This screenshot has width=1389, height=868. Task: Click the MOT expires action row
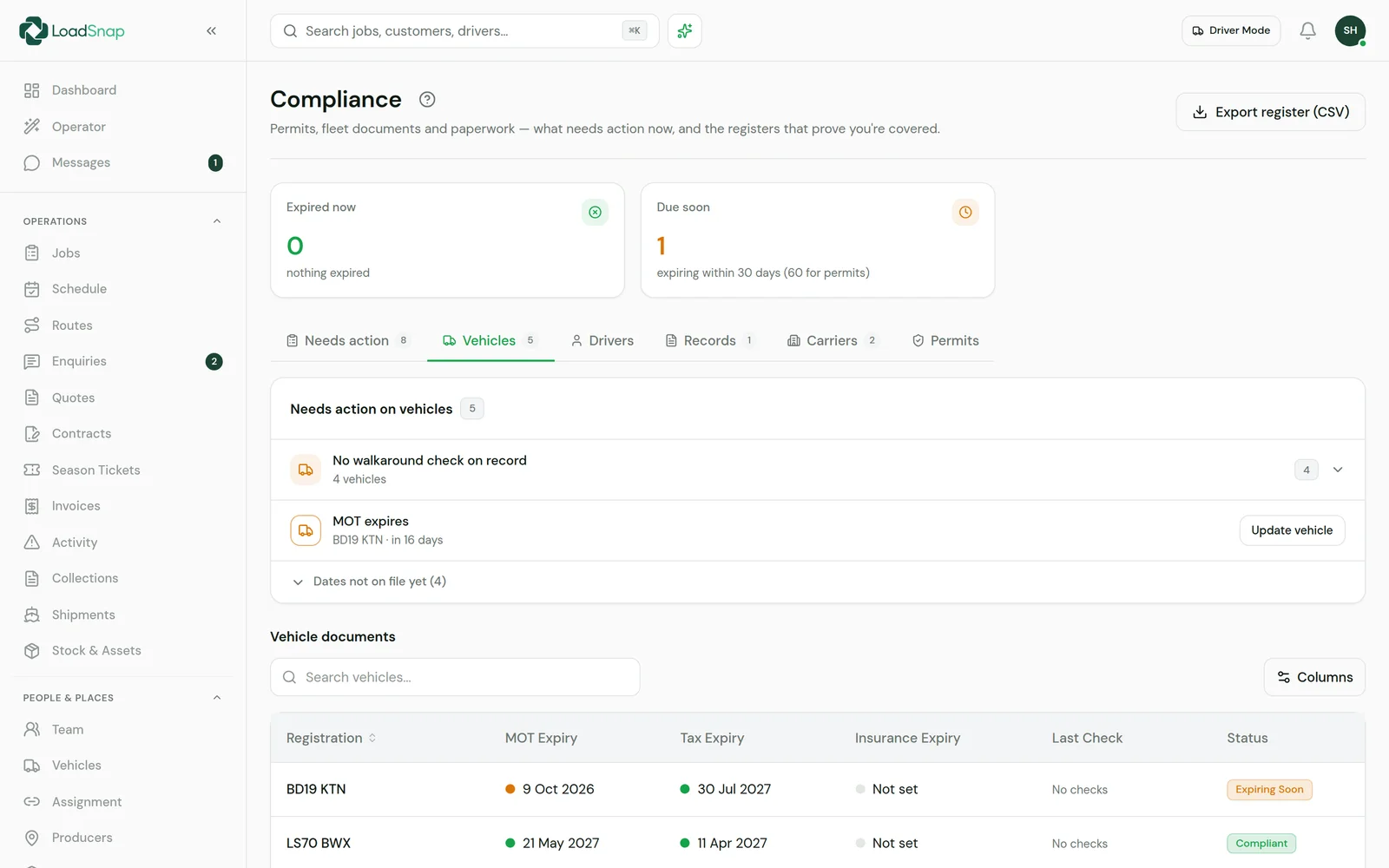tap(818, 530)
